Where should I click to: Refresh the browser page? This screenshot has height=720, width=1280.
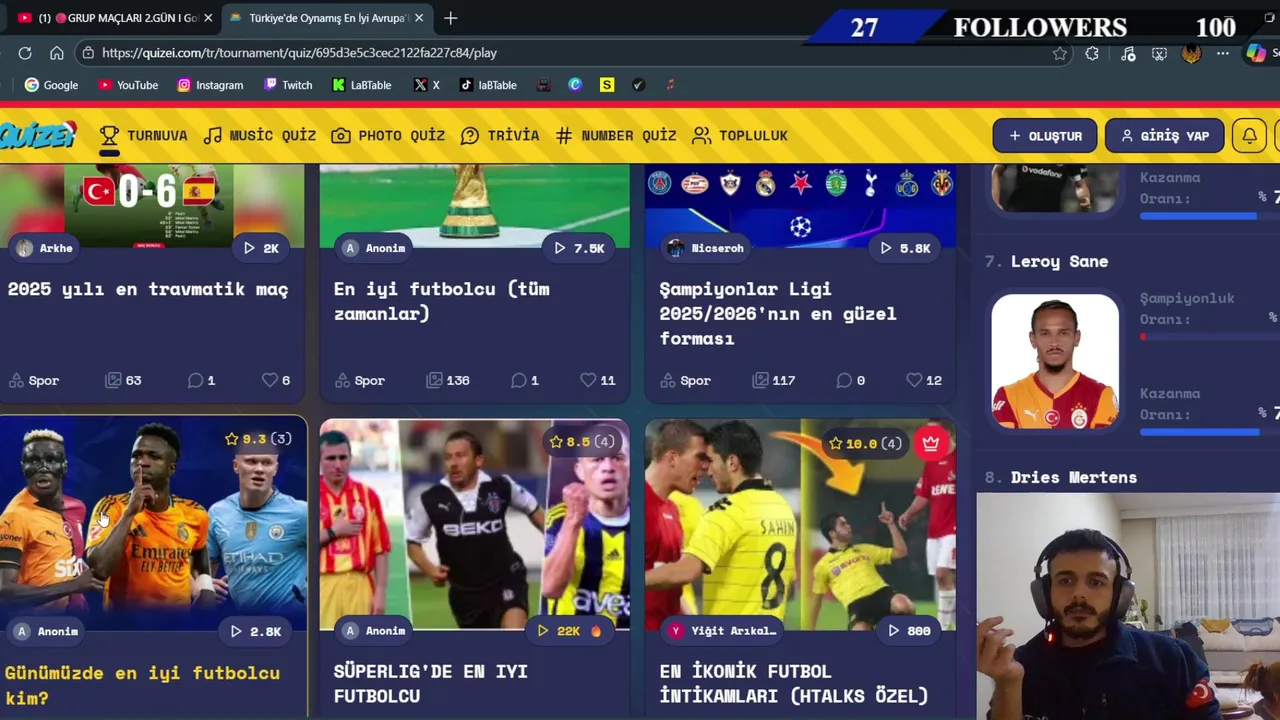pos(25,53)
